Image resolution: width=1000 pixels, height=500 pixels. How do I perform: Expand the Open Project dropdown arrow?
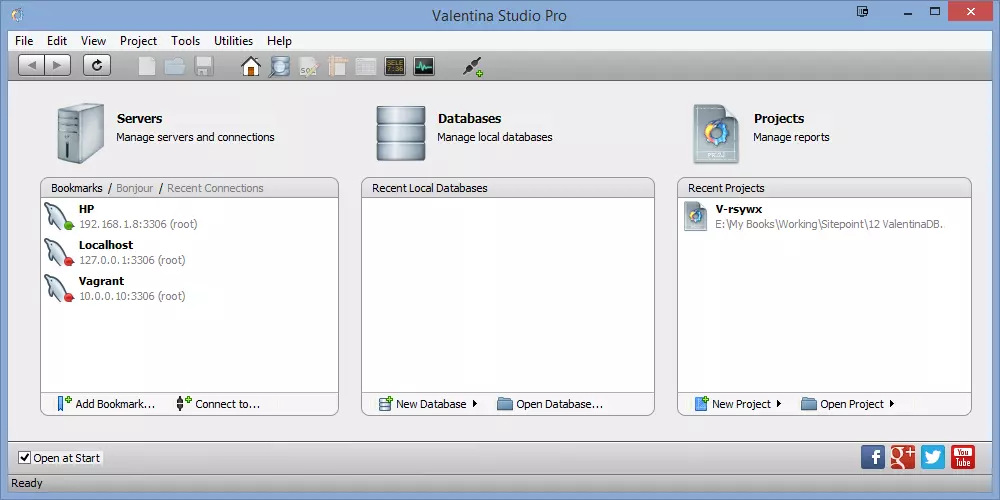[x=892, y=404]
